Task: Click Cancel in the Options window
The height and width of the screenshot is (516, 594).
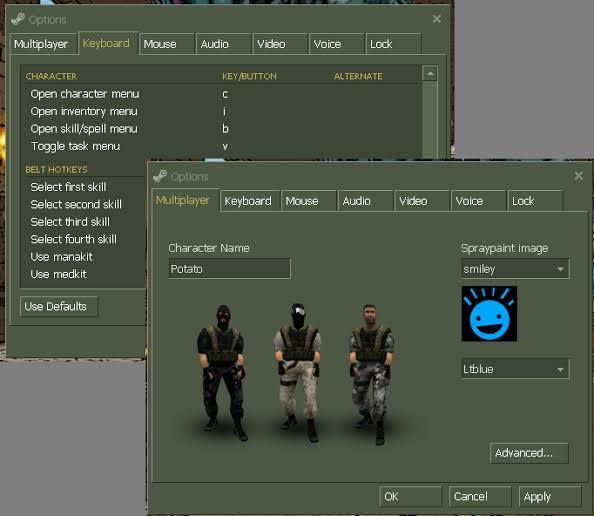Action: click(480, 496)
